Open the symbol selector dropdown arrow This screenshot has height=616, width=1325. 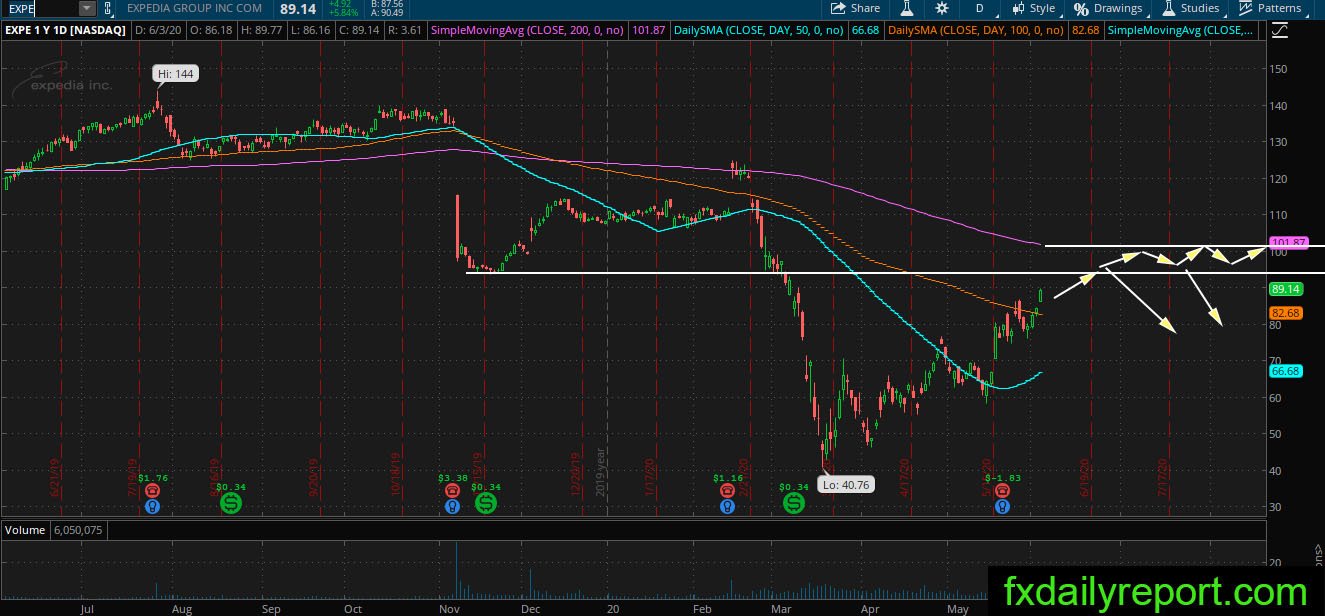click(x=86, y=8)
